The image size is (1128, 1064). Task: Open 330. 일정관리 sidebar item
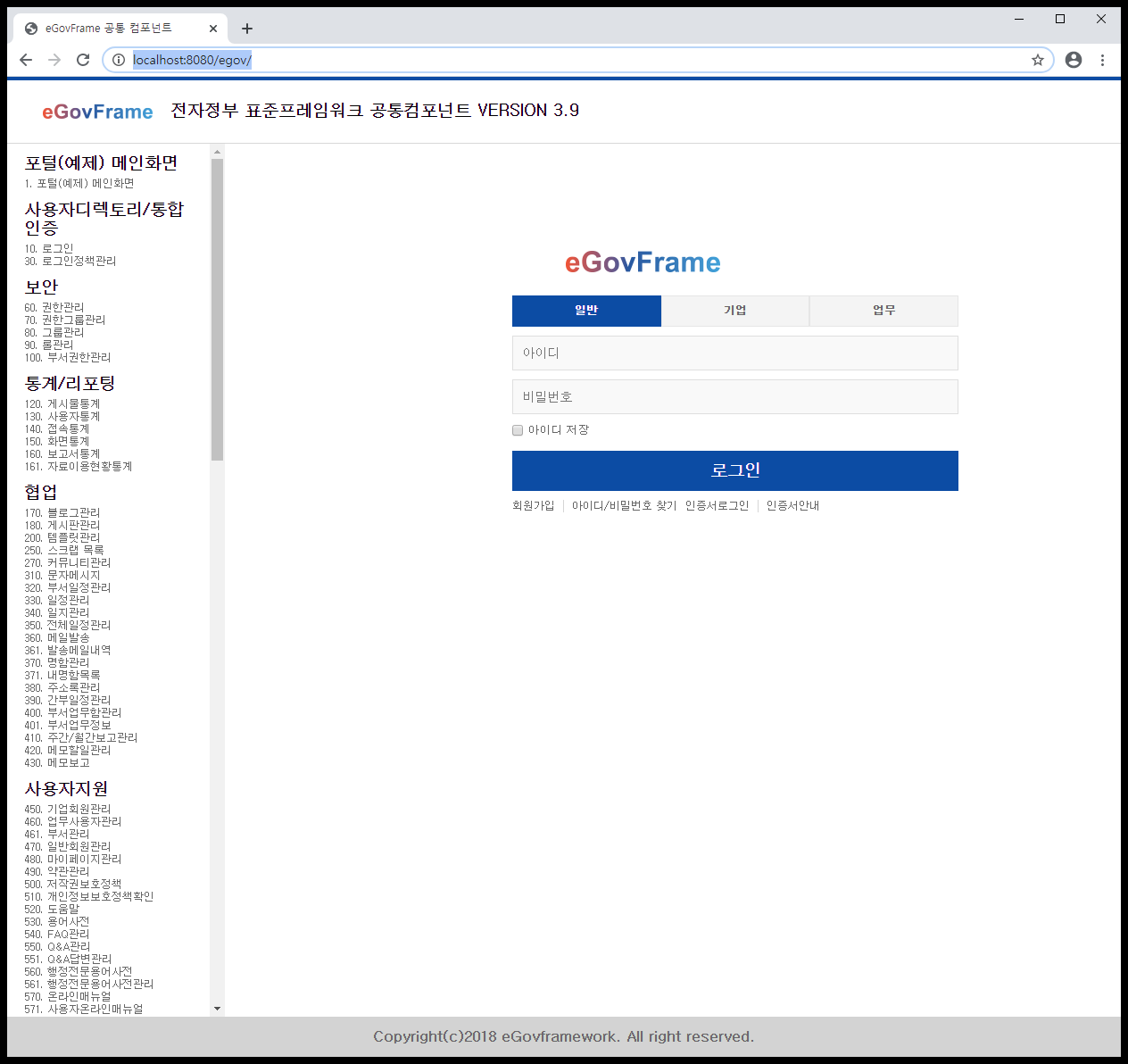pyautogui.click(x=57, y=600)
